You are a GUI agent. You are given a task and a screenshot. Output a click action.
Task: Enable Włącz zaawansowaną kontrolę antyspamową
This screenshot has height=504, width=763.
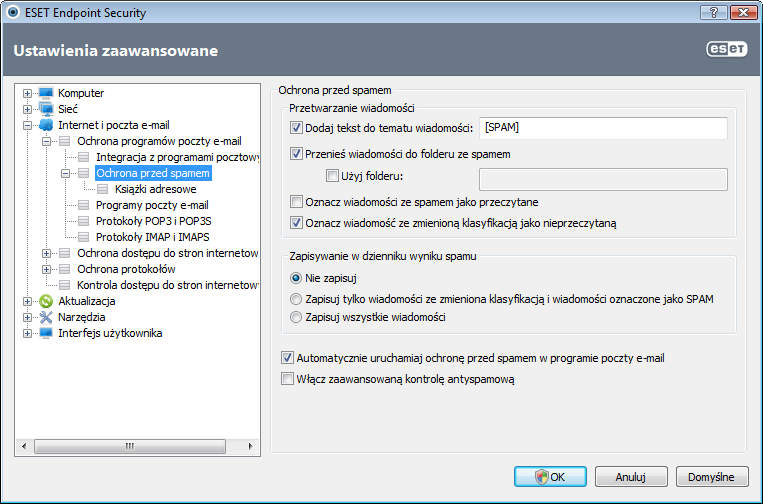[x=287, y=378]
